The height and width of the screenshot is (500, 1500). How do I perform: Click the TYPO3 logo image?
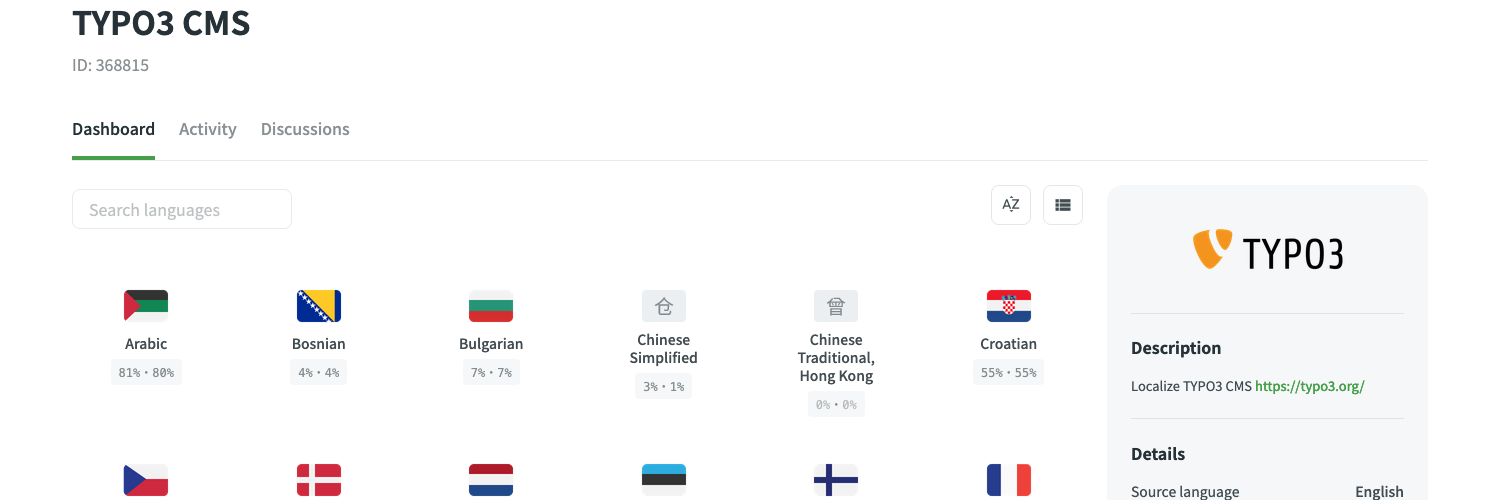1267,250
